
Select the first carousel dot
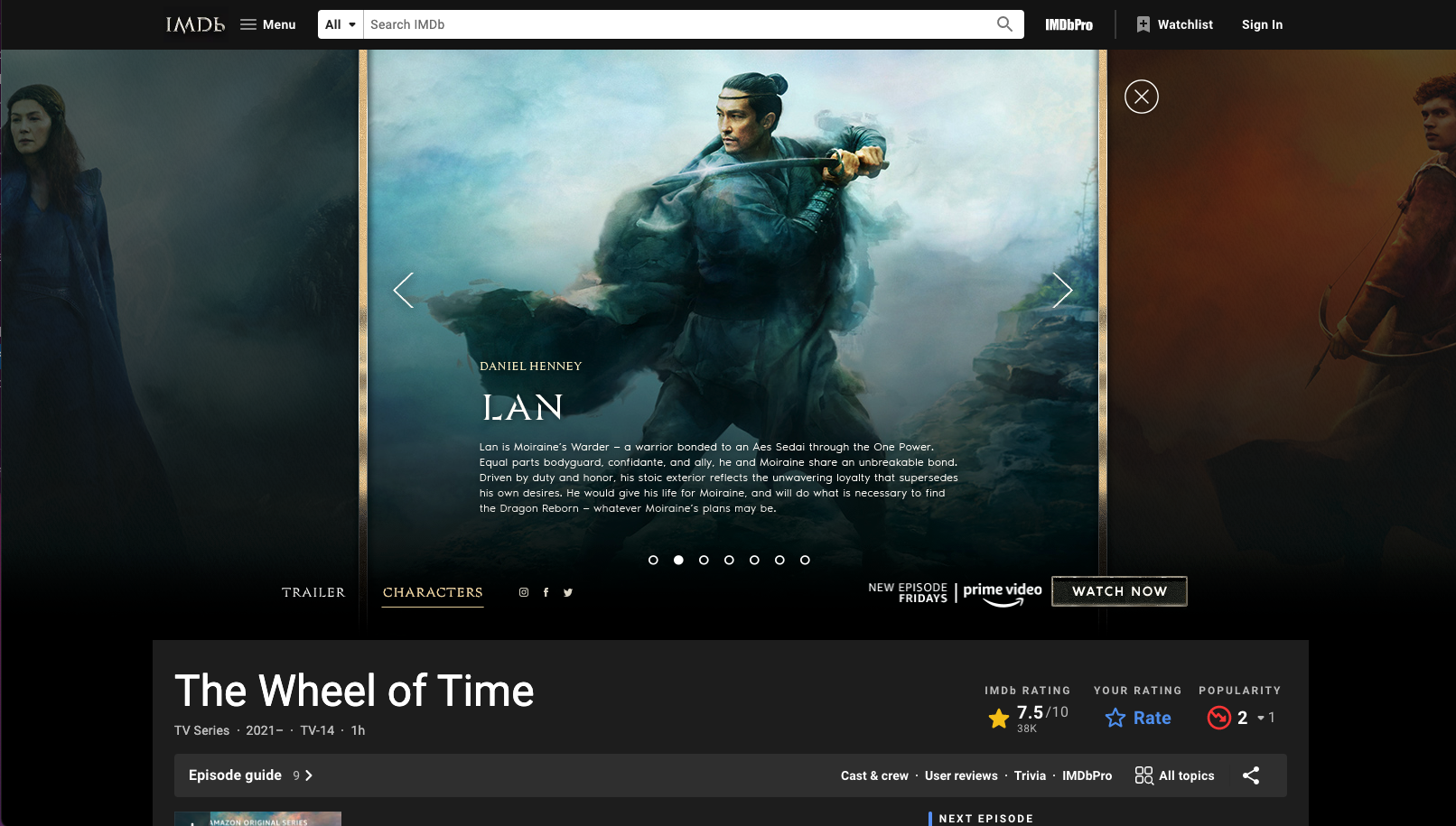pos(653,560)
